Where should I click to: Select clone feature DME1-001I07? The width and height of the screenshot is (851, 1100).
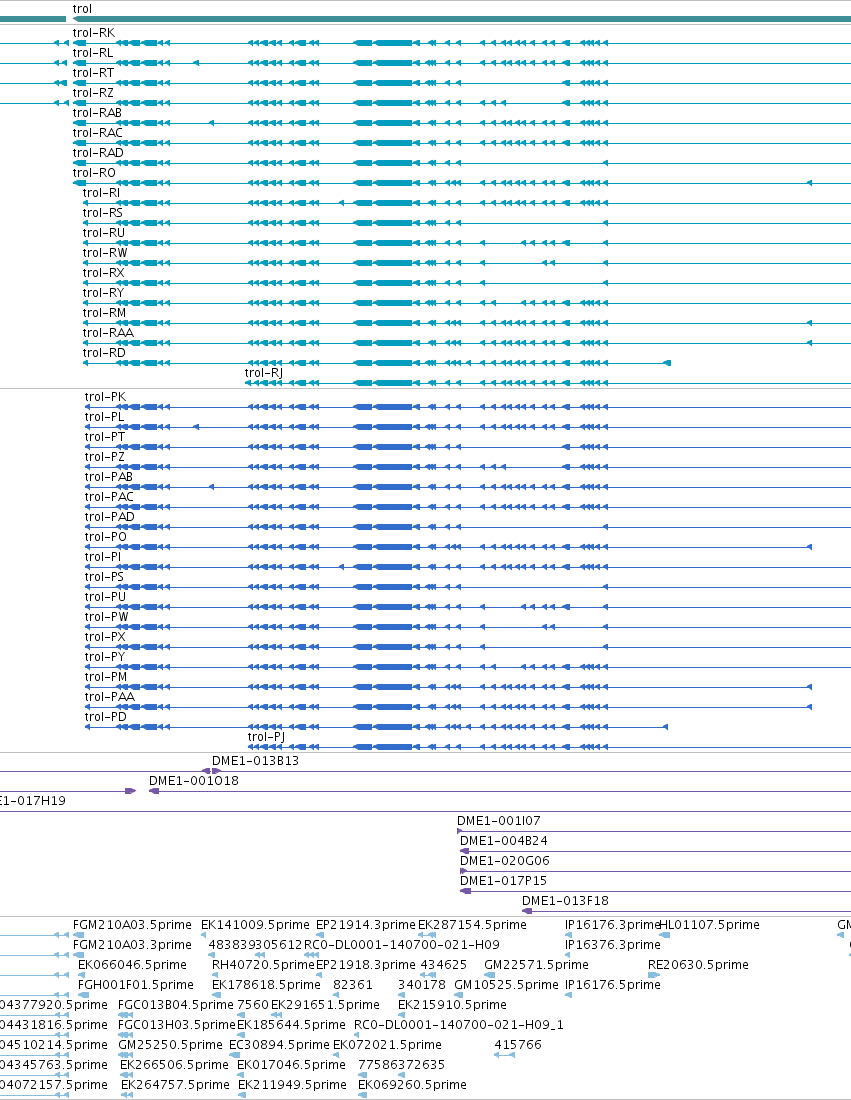(x=499, y=821)
